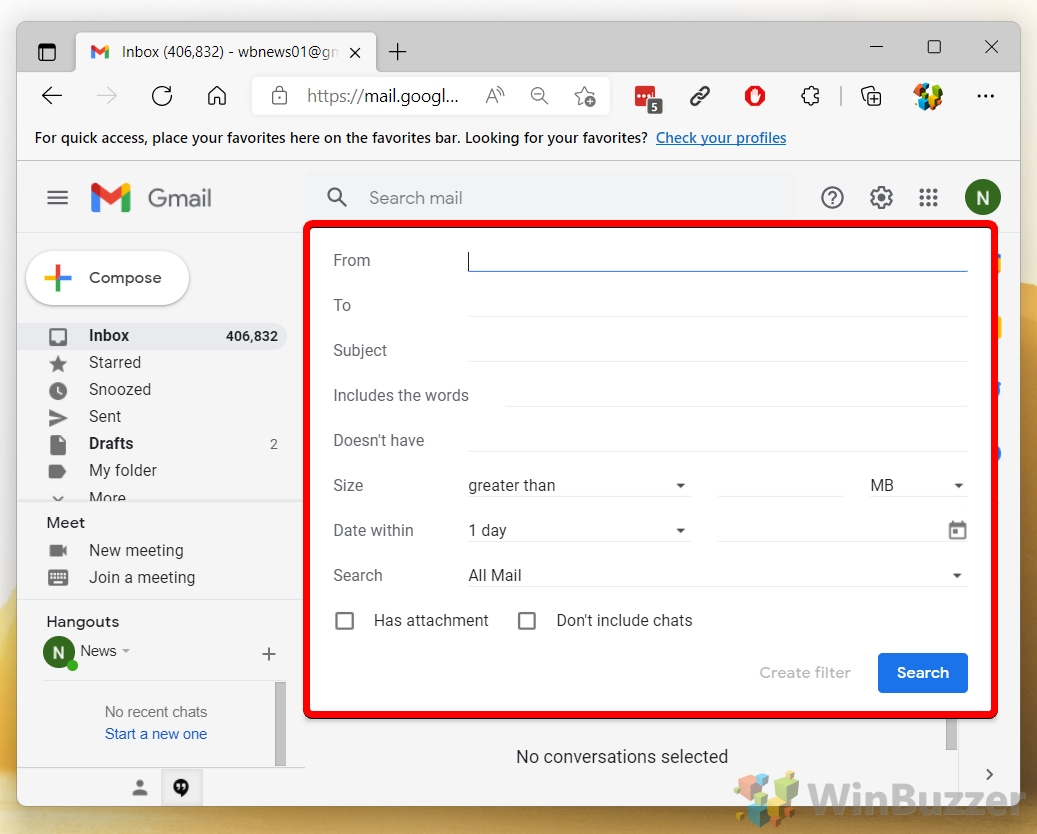Click the From input field
Viewport: 1037px width, 834px height.
pyautogui.click(x=717, y=261)
